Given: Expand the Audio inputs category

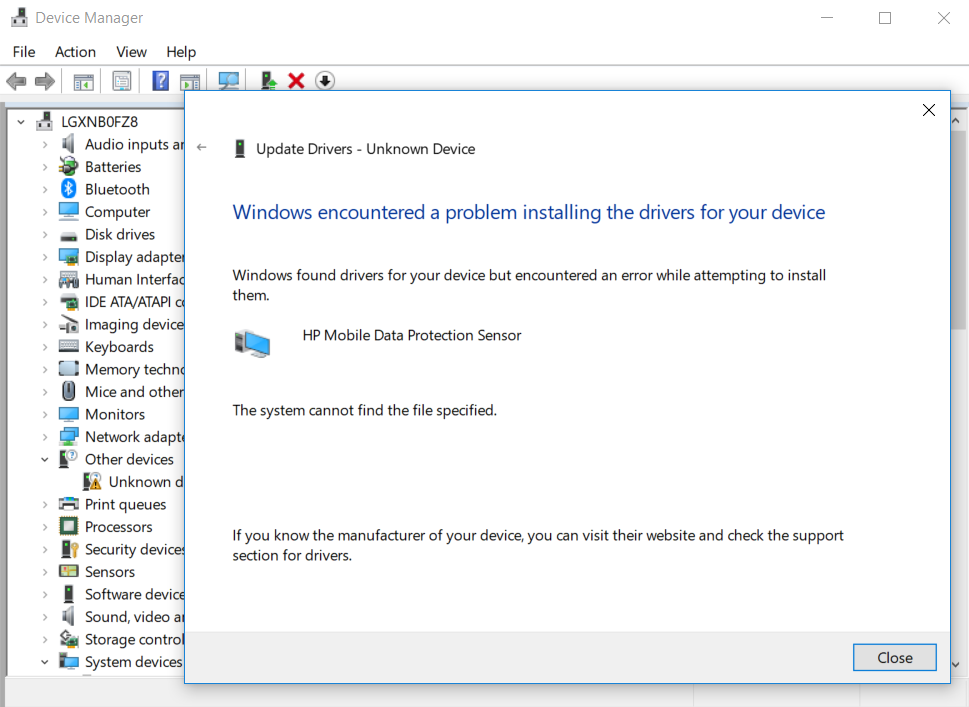Looking at the screenshot, I should pyautogui.click(x=44, y=144).
